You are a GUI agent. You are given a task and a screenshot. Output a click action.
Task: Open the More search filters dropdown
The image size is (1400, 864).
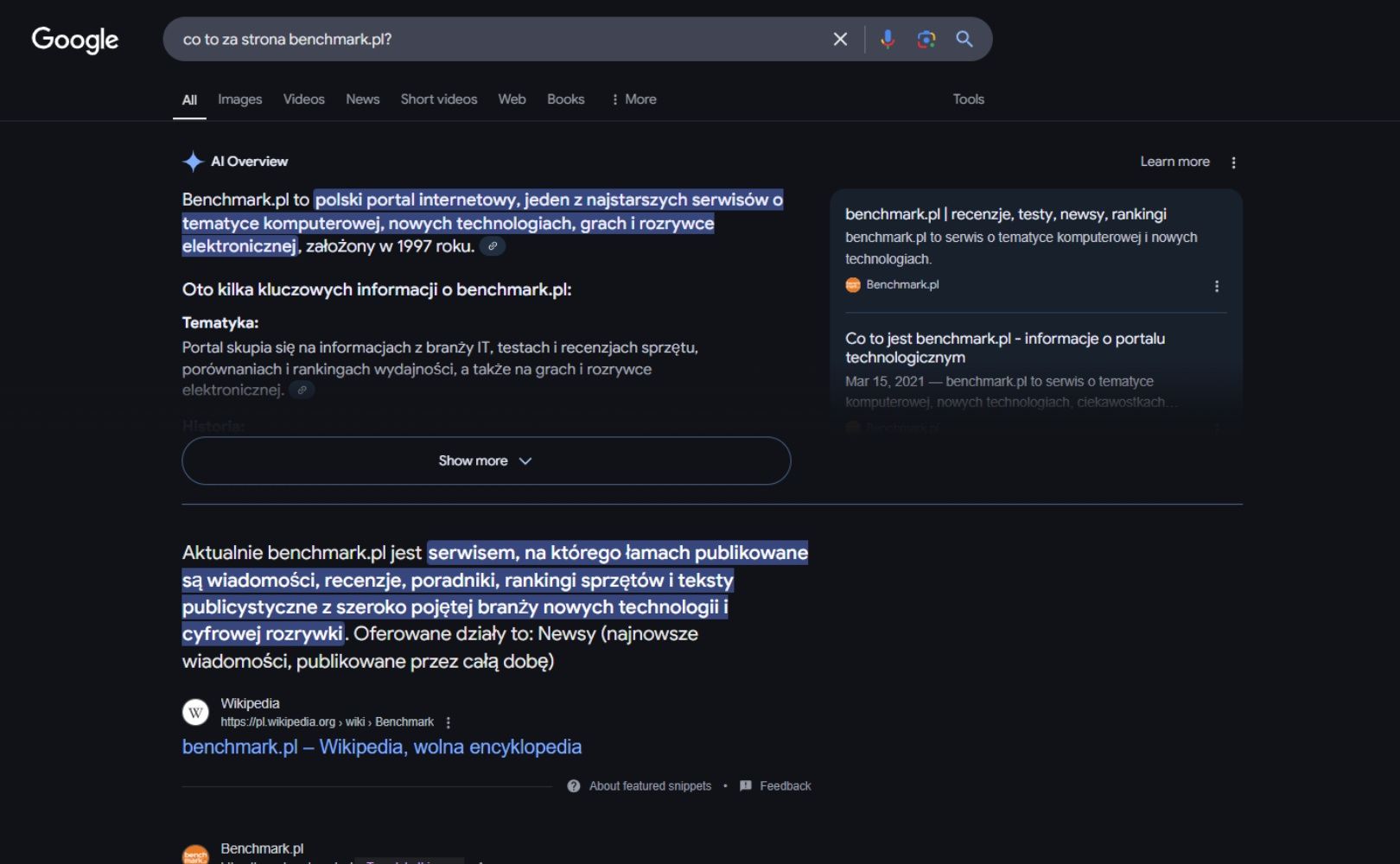[x=633, y=99]
